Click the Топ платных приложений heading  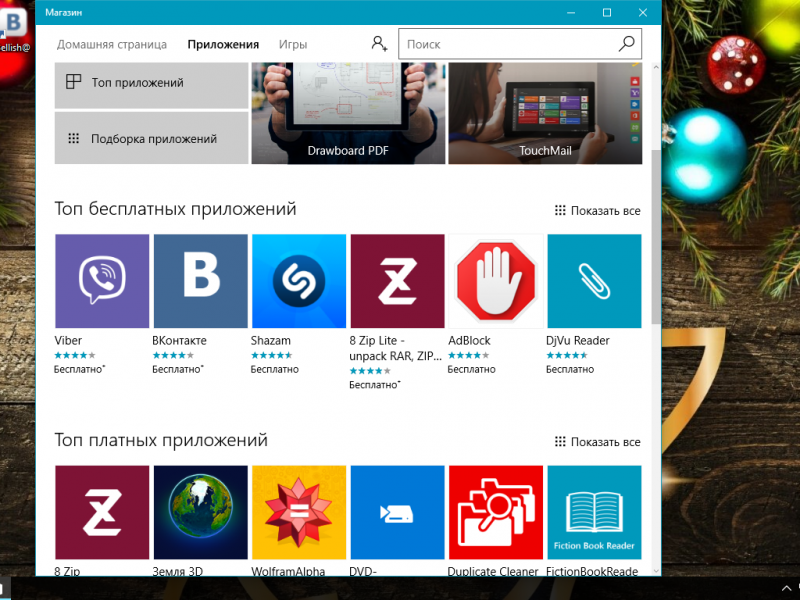coord(161,440)
